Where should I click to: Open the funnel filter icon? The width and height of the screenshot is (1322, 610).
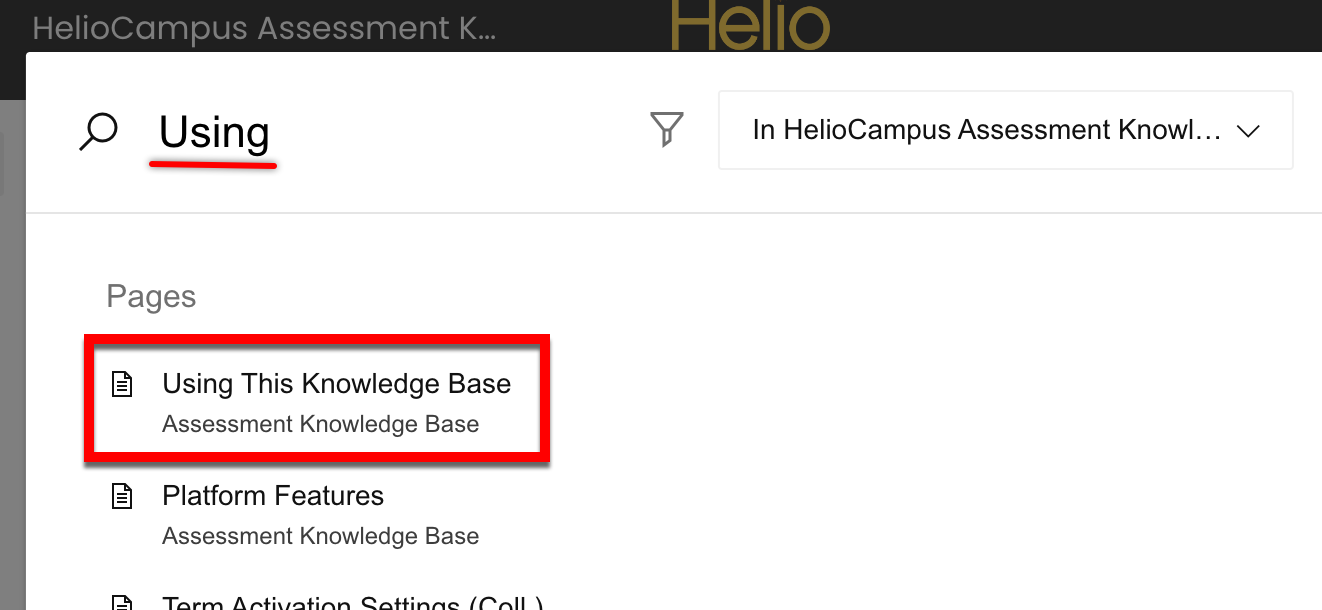click(x=667, y=130)
